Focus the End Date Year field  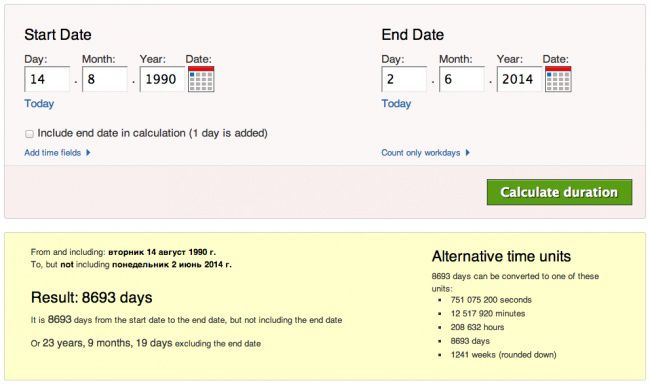tap(519, 79)
